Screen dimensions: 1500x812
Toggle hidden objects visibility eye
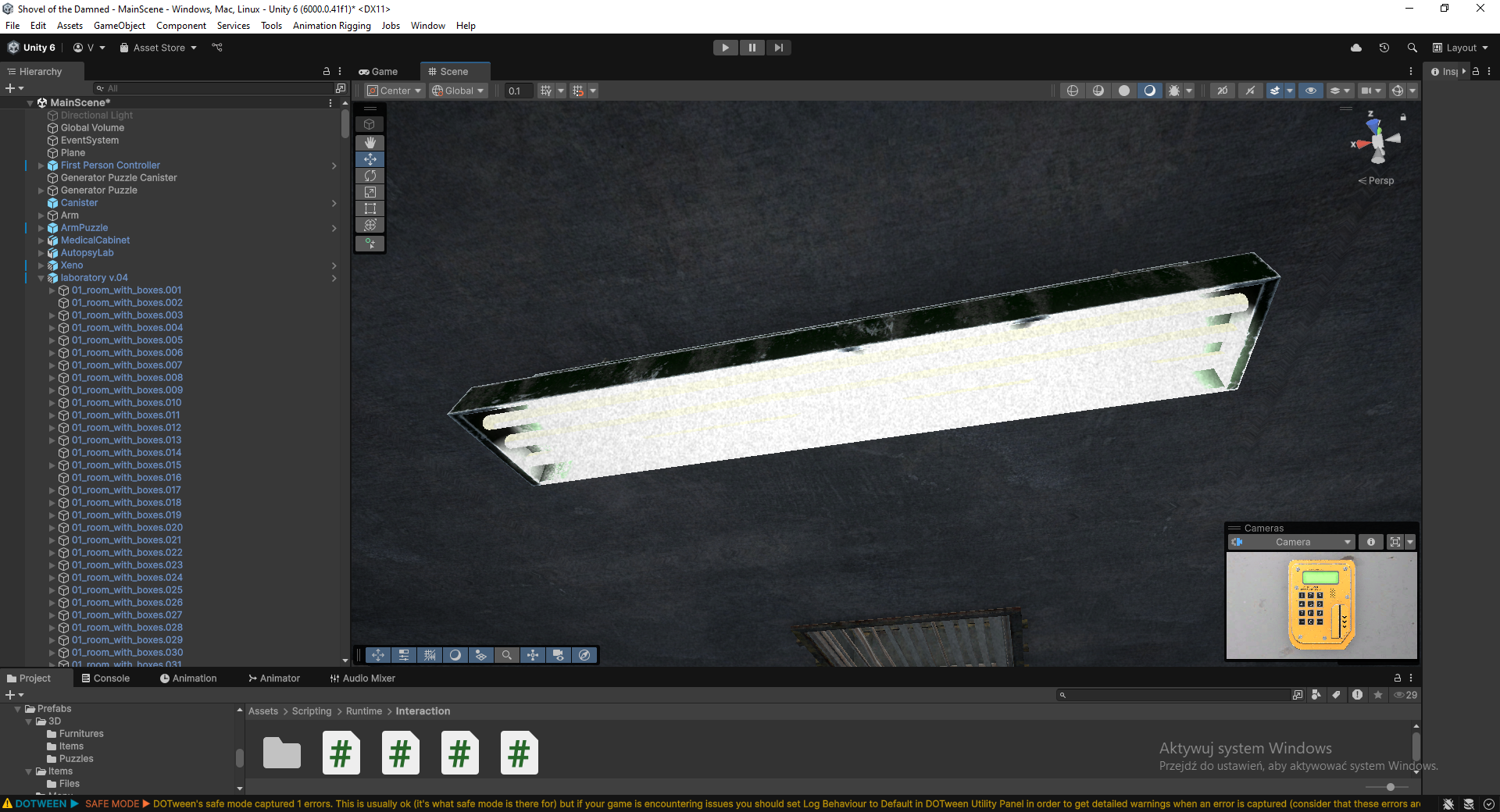[x=1311, y=91]
